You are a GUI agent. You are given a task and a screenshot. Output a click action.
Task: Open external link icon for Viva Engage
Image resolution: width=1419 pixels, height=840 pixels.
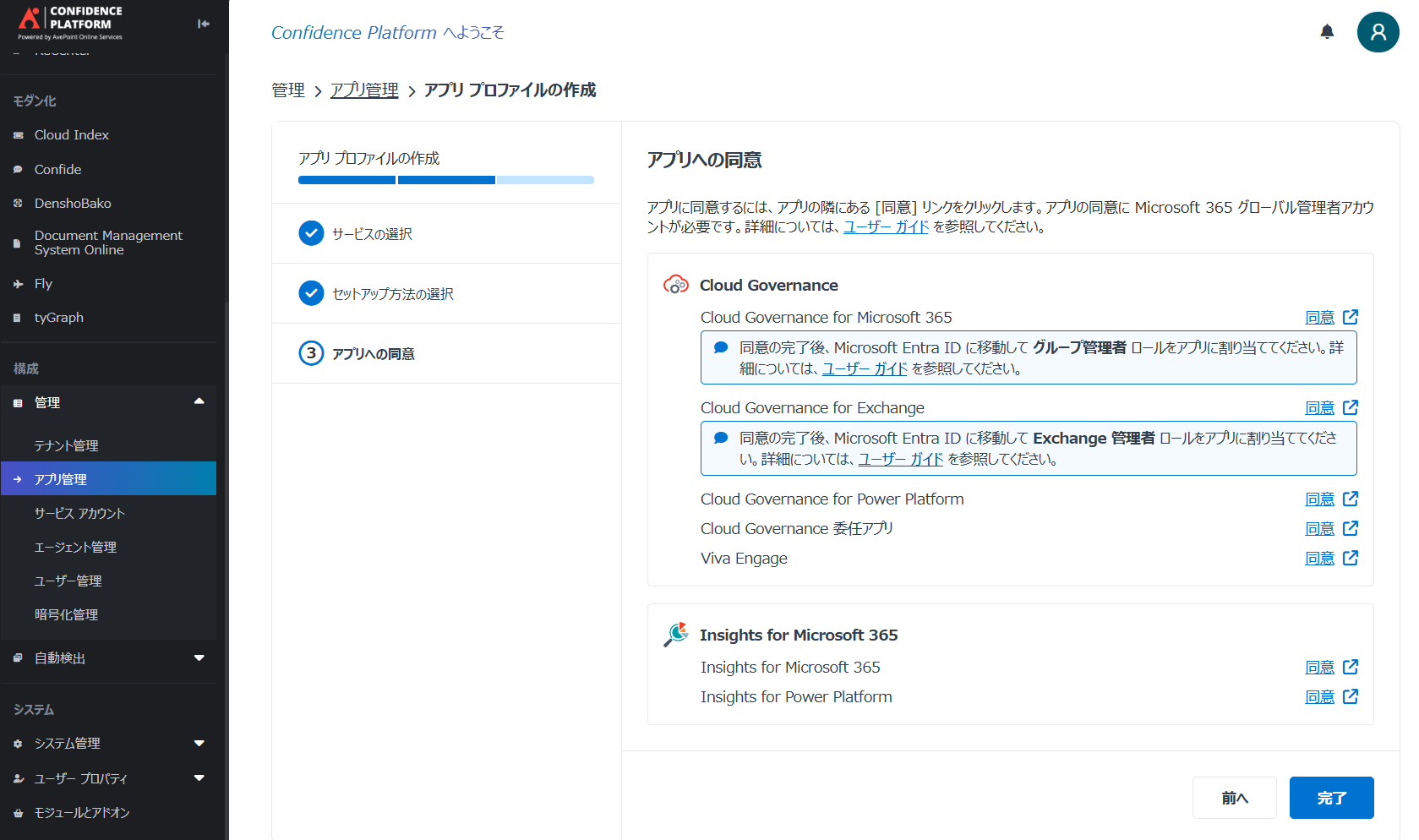coord(1351,558)
